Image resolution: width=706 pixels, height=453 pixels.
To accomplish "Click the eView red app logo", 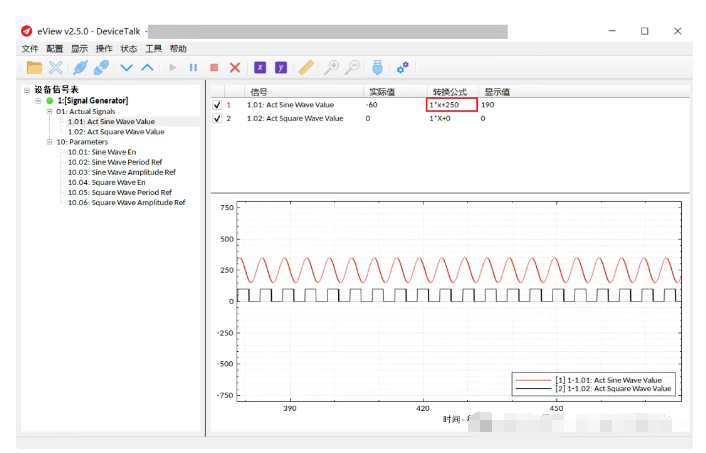I will coord(27,31).
